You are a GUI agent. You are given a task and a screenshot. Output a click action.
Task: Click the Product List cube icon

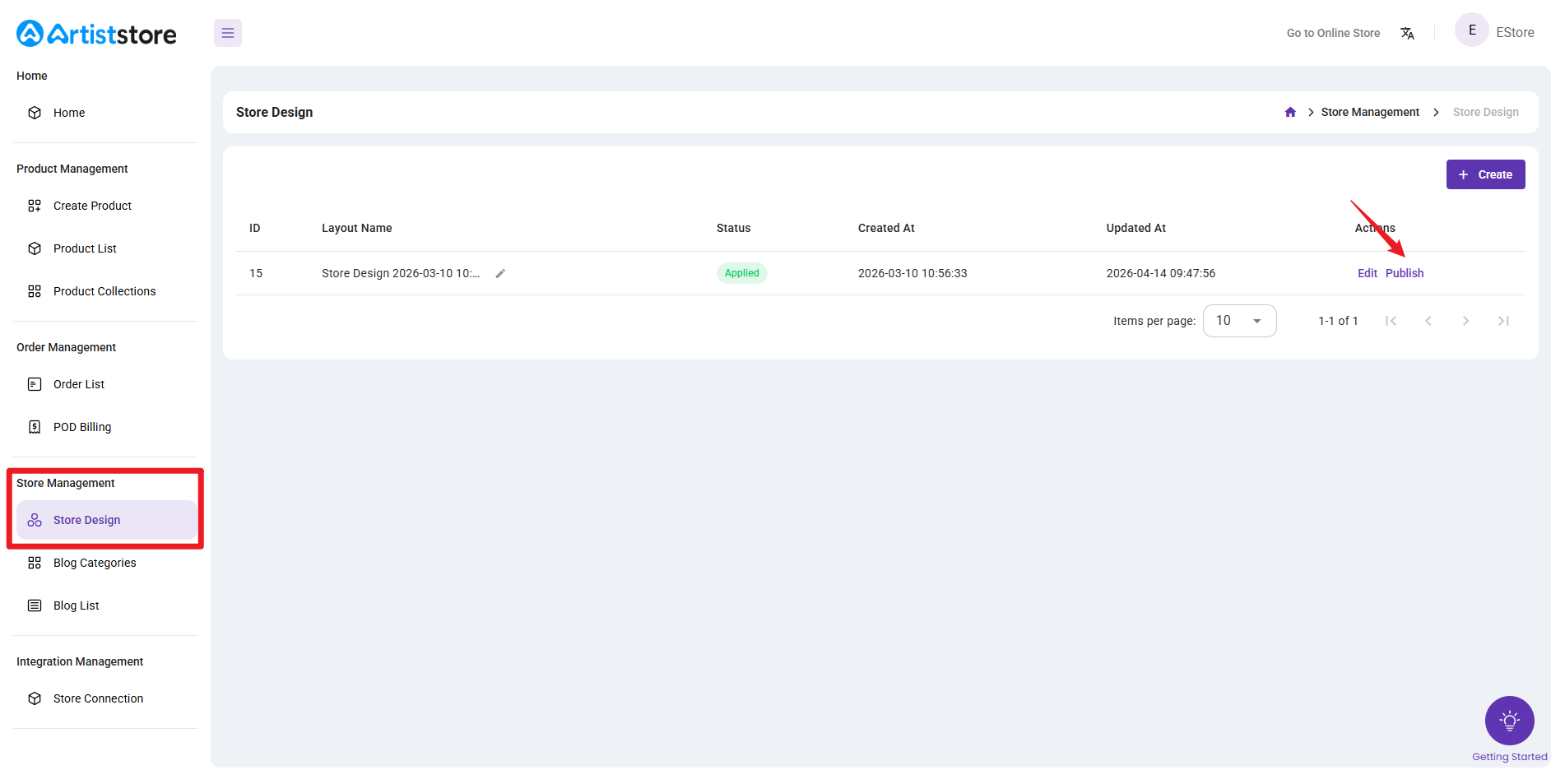click(x=35, y=248)
